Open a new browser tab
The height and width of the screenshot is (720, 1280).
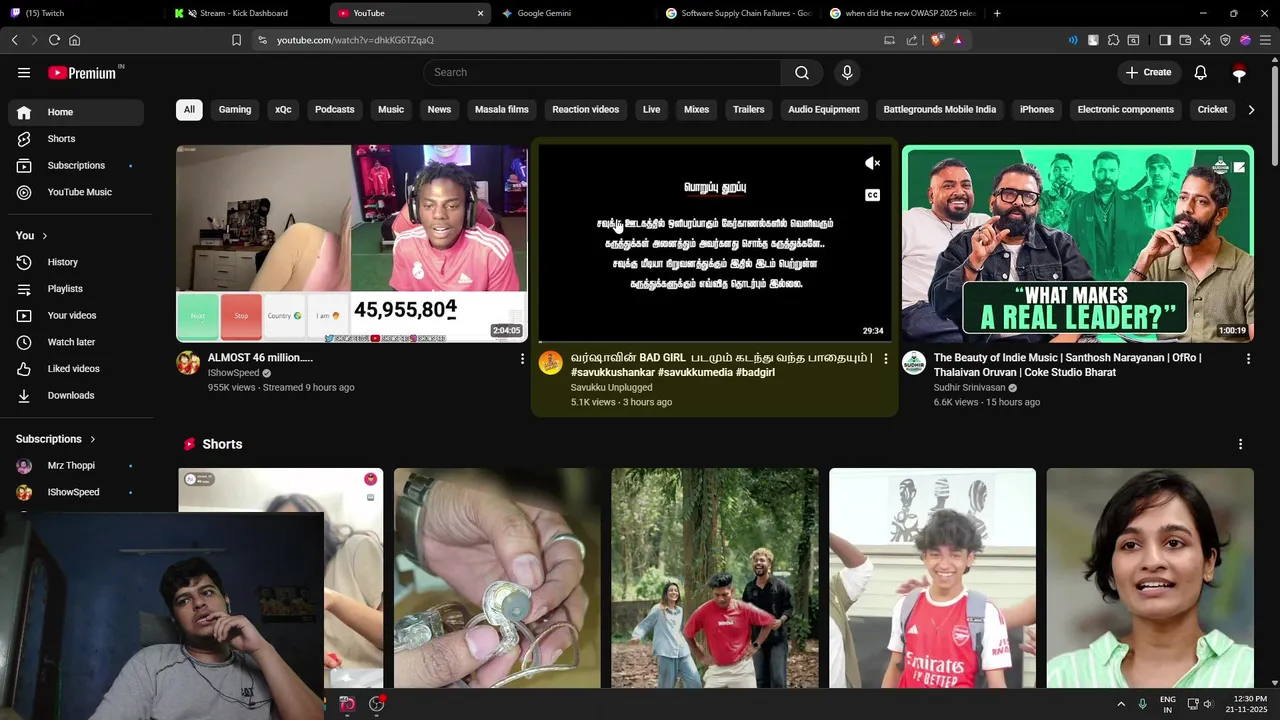997,13
